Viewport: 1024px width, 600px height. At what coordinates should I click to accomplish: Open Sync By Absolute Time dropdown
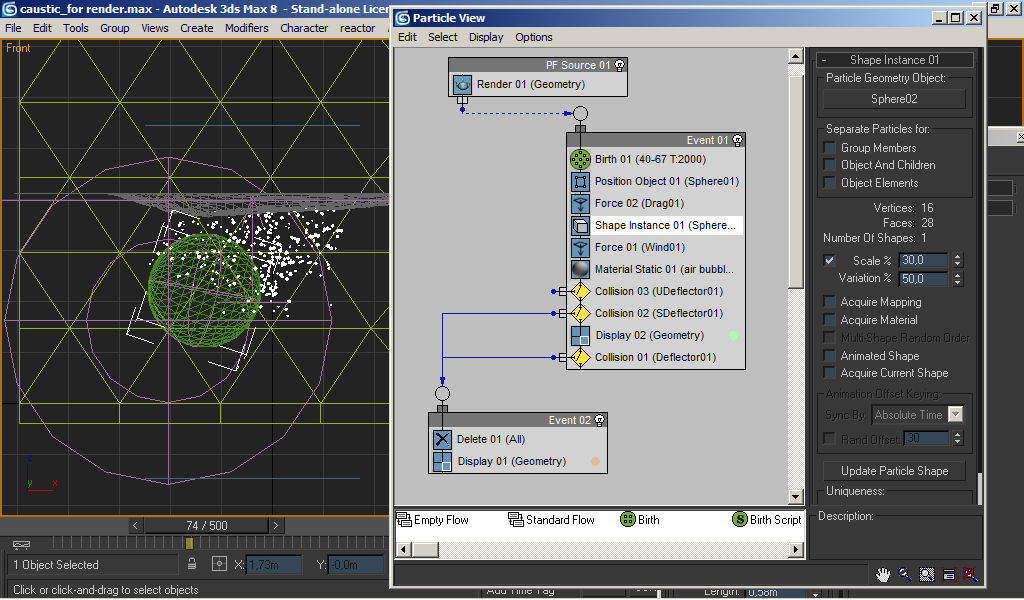pyautogui.click(x=955, y=415)
